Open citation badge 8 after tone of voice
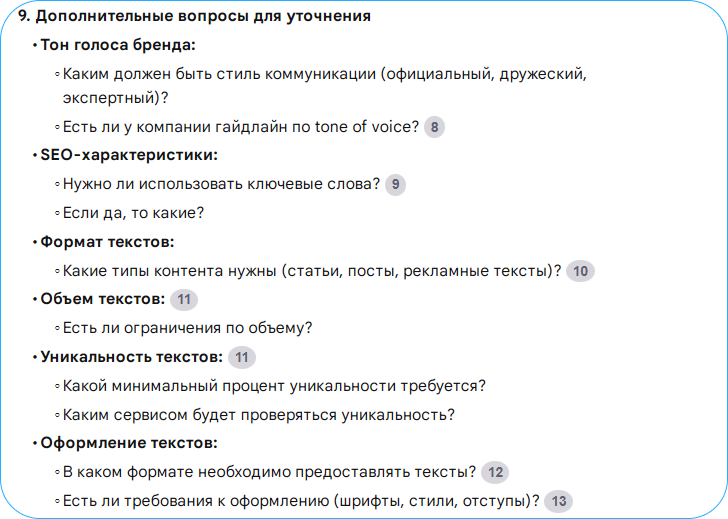This screenshot has width=728, height=519. click(x=435, y=127)
